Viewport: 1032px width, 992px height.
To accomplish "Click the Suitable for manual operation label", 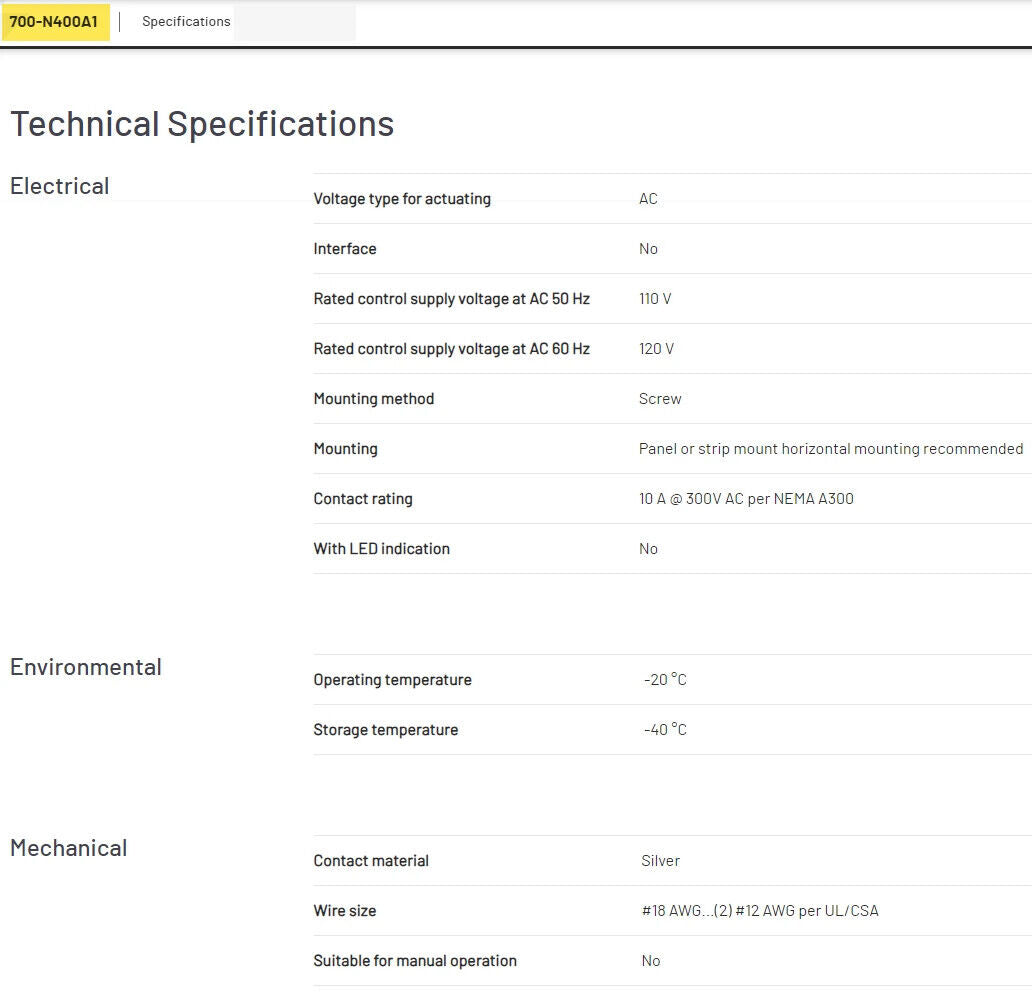I will tap(415, 961).
